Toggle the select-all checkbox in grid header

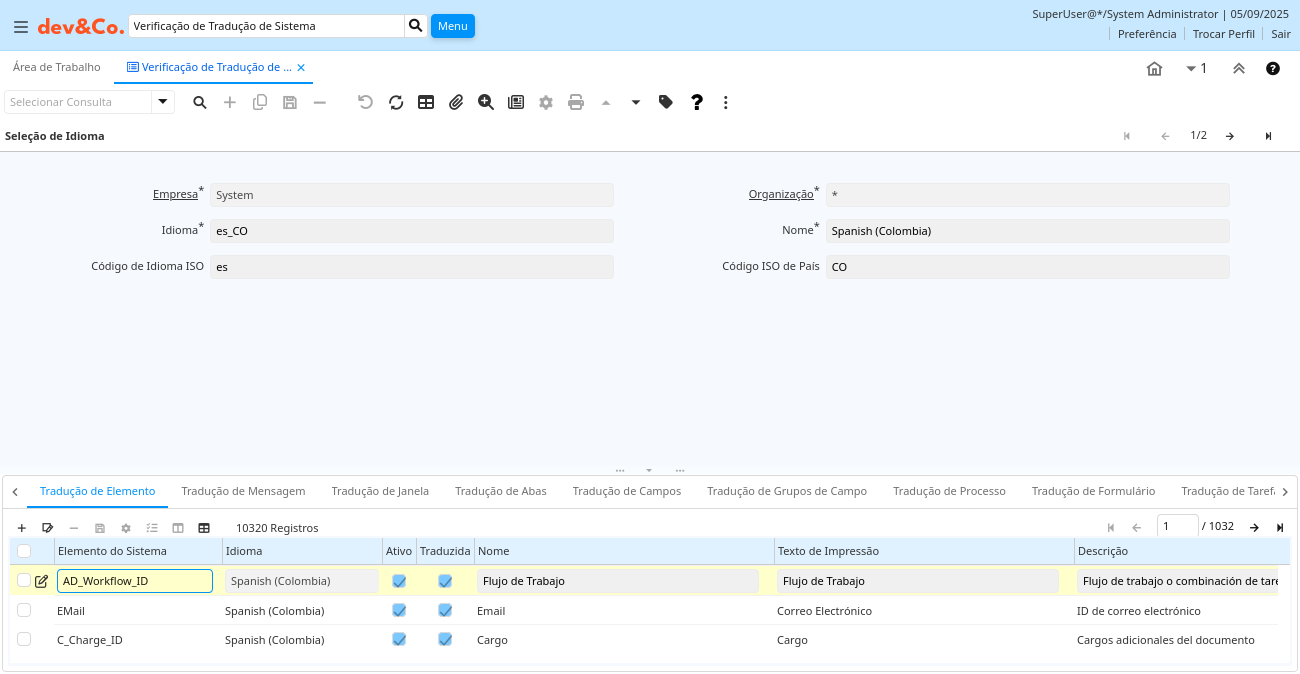coord(24,551)
